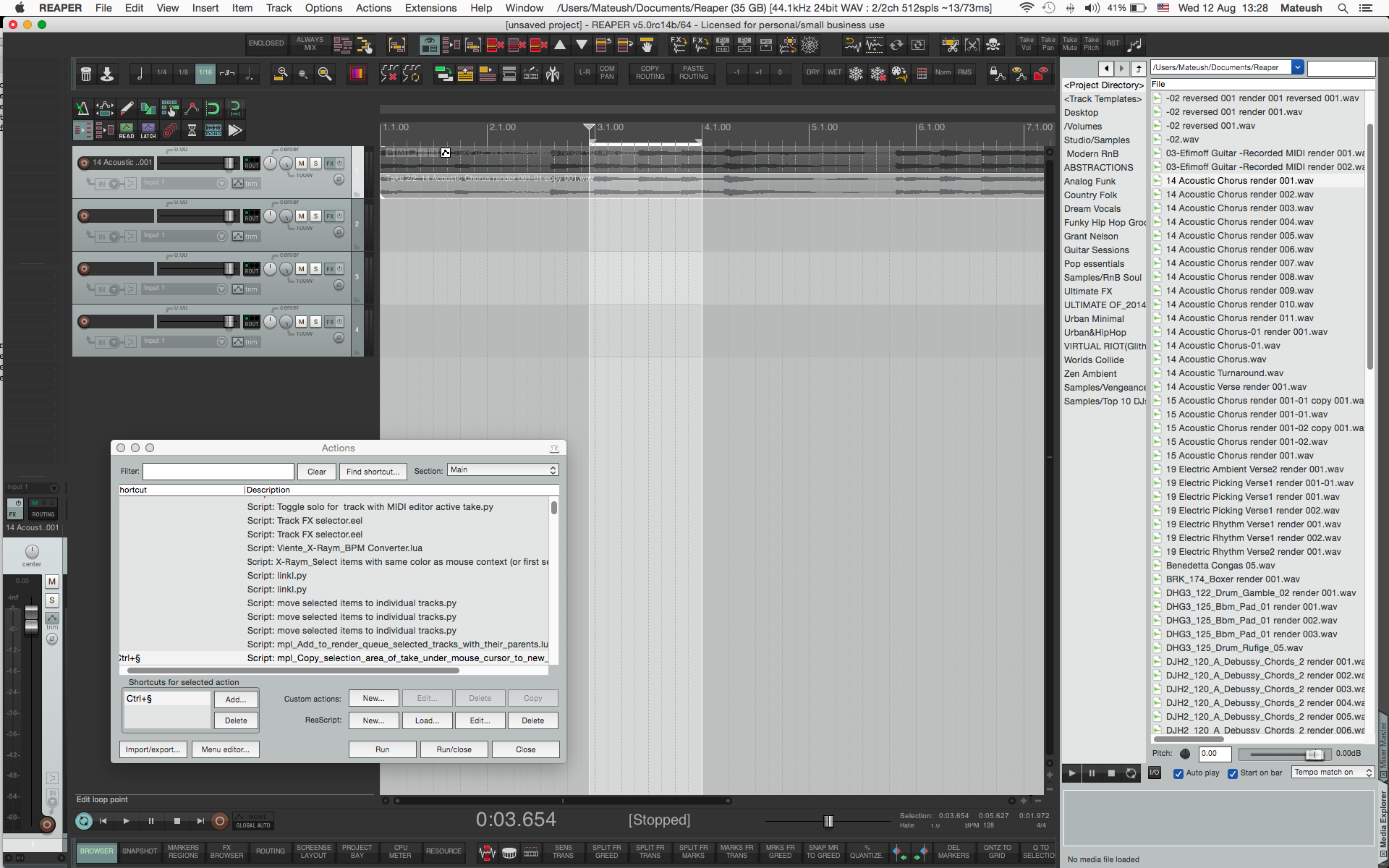Toggle Auto play checkbox in Media Explorer
1389x868 pixels.
click(x=1178, y=773)
